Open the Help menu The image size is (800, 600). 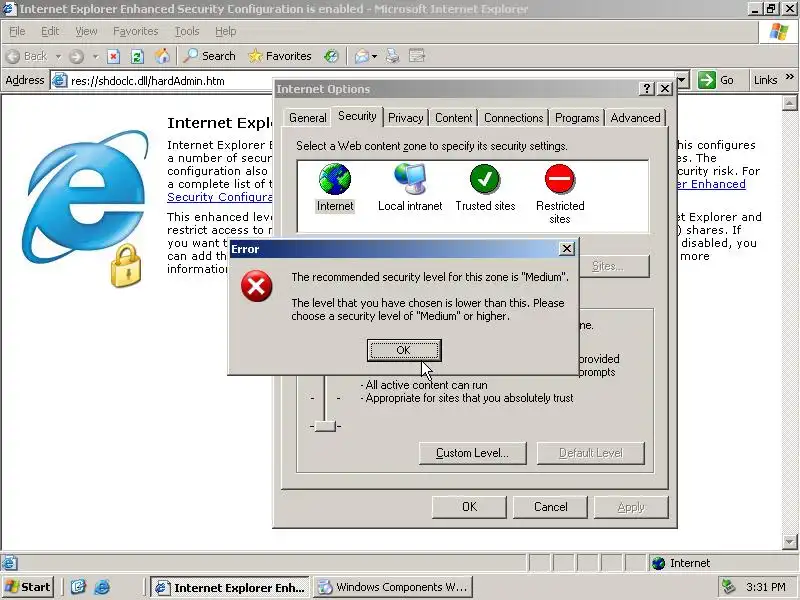(x=226, y=32)
